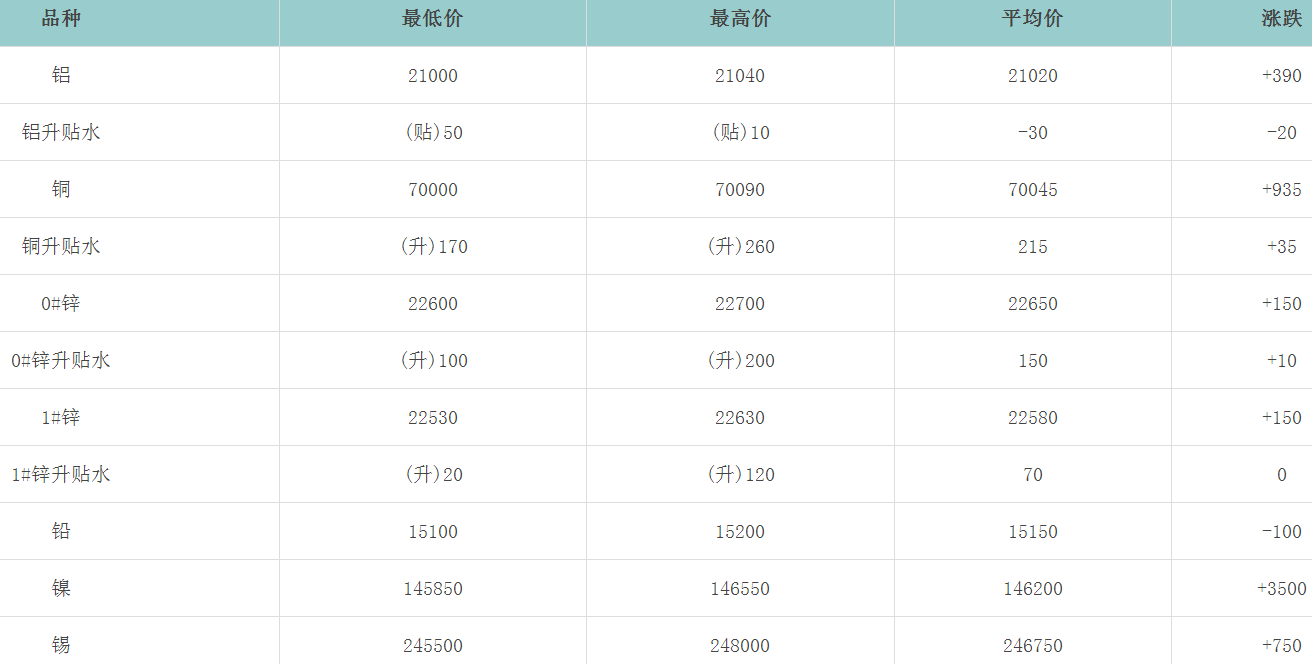Viewport: 1312px width, 664px height.
Task: Open the 镍 row label
Action: 61,588
